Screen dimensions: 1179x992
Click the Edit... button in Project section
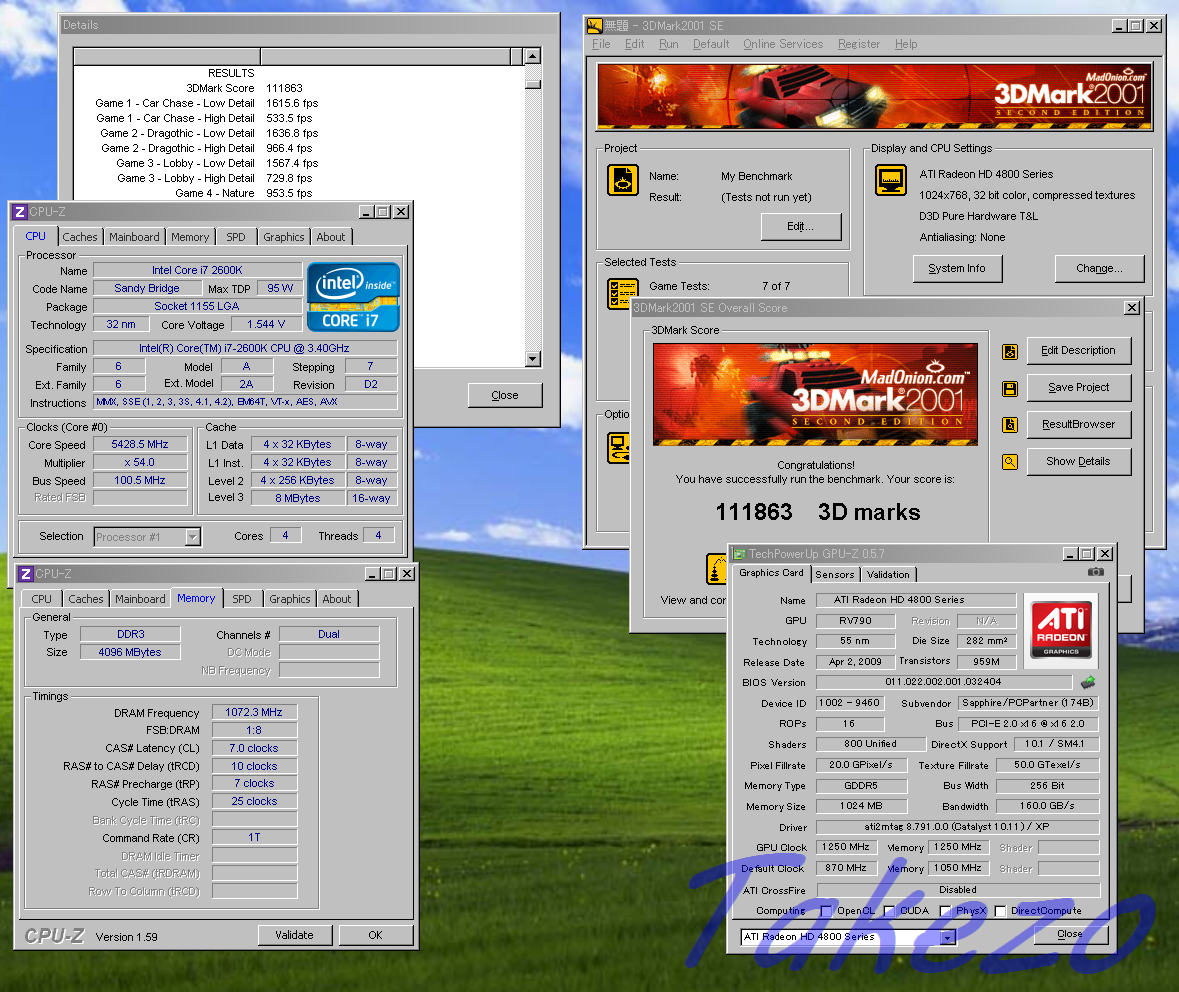click(801, 226)
